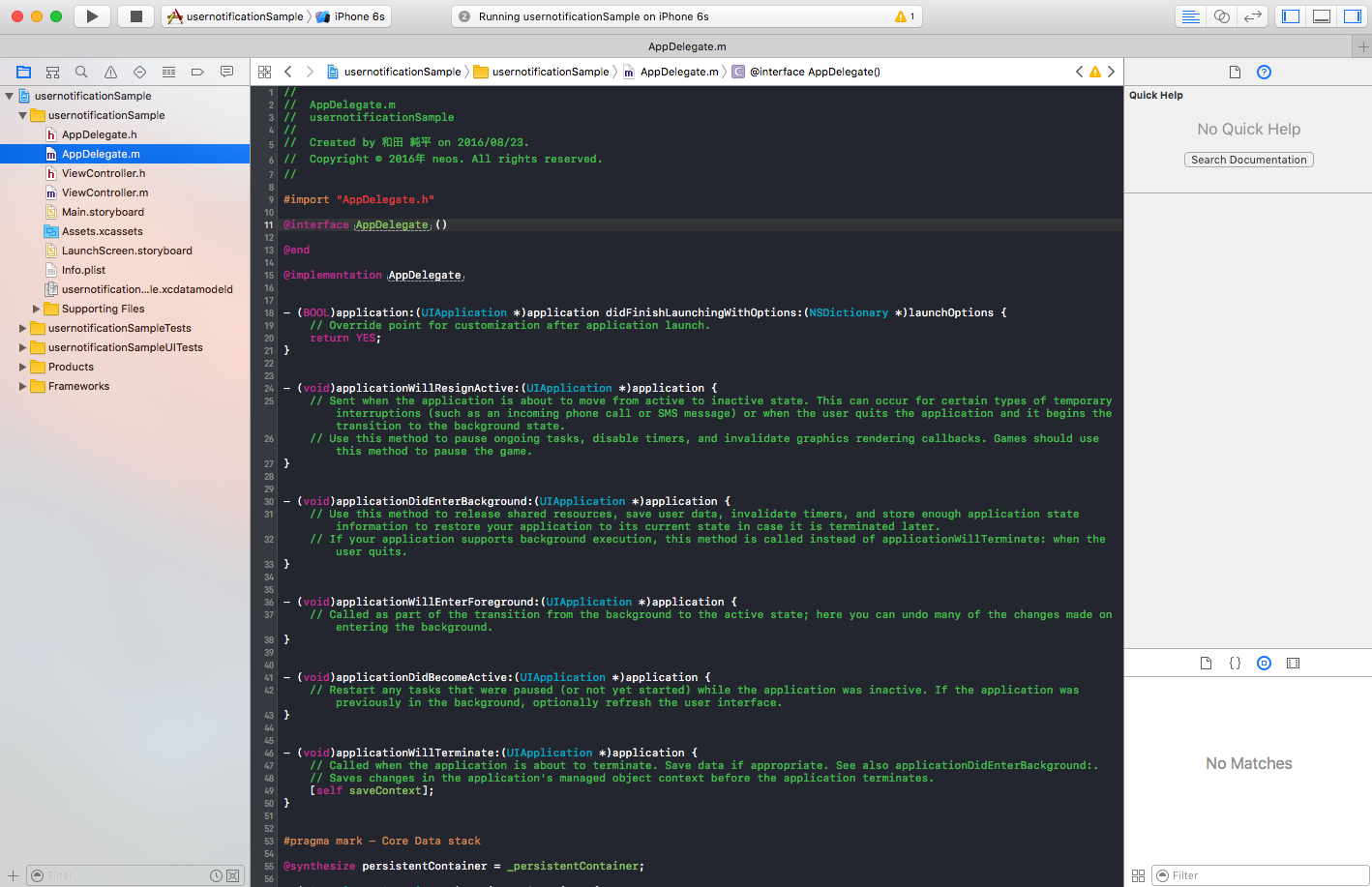Jump to next issue arrow
Viewport: 1372px width, 887px height.
[1111, 72]
